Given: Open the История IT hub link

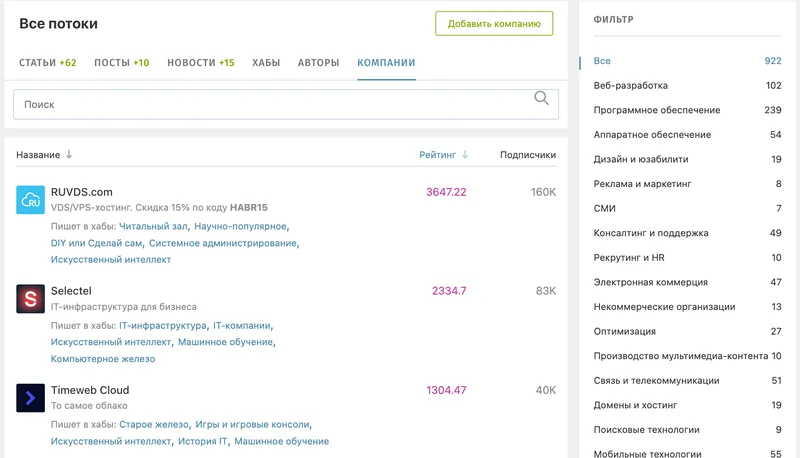Looking at the screenshot, I should coord(203,441).
